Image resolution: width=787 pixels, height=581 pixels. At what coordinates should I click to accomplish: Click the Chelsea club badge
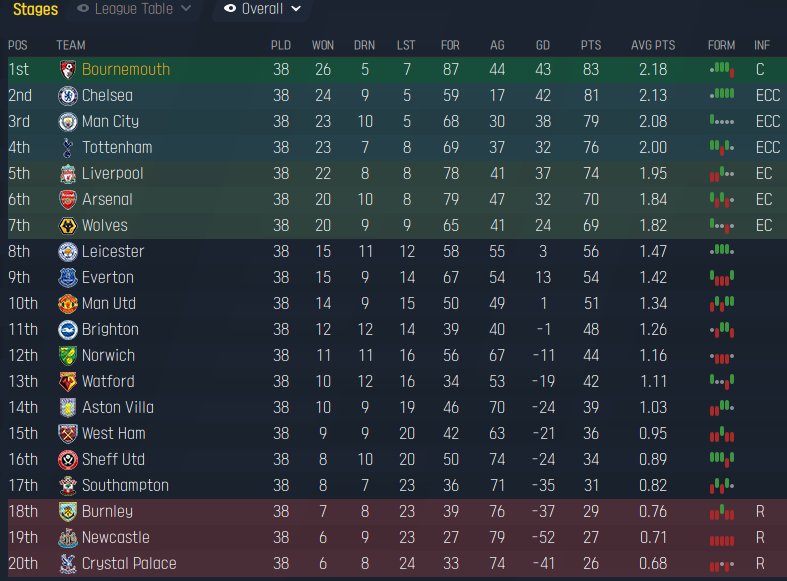point(68,96)
